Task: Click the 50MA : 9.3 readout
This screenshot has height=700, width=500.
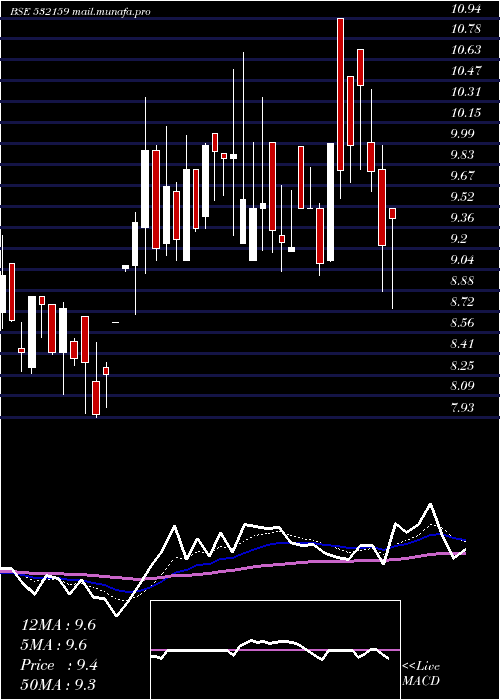Action: click(x=58, y=685)
